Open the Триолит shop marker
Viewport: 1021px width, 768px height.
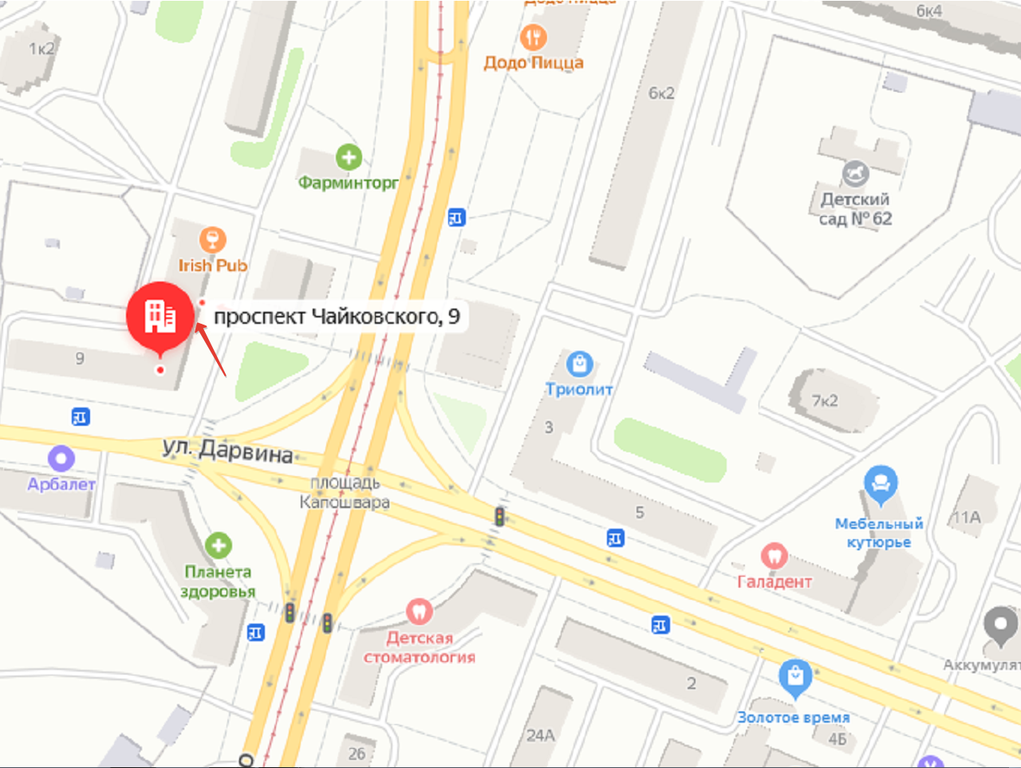579,363
